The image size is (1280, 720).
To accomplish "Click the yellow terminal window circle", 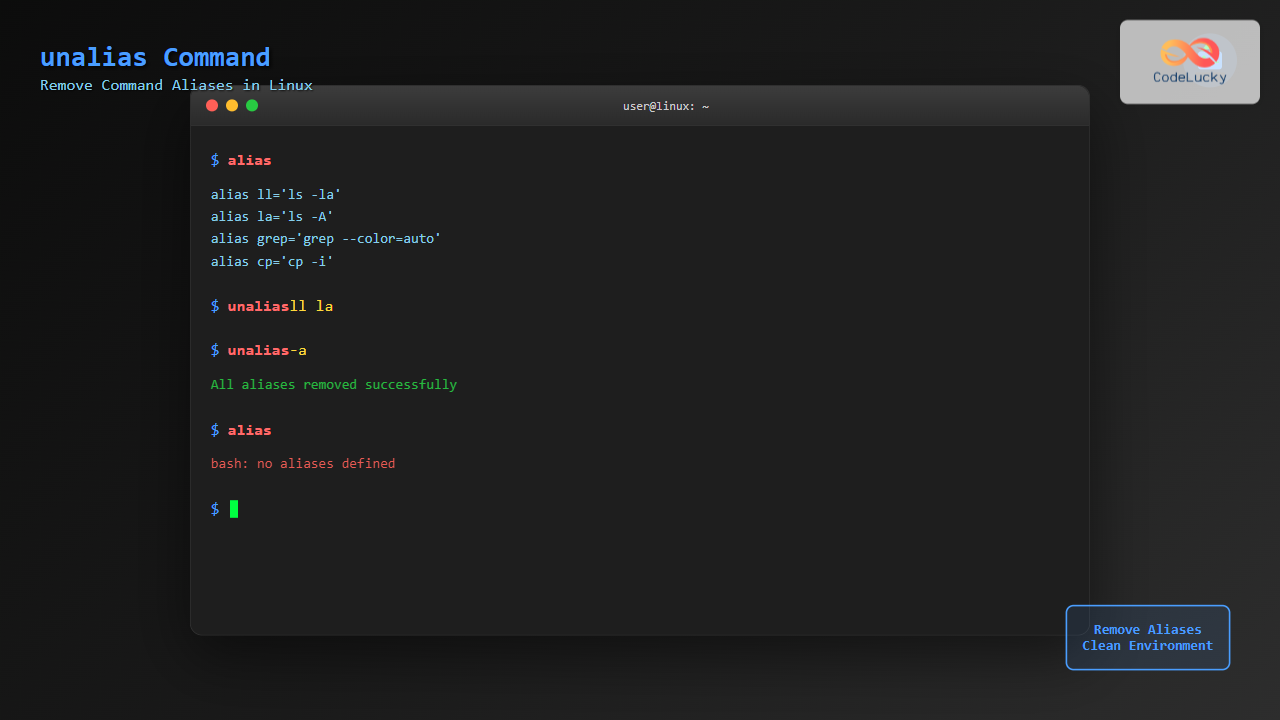I will click(232, 105).
